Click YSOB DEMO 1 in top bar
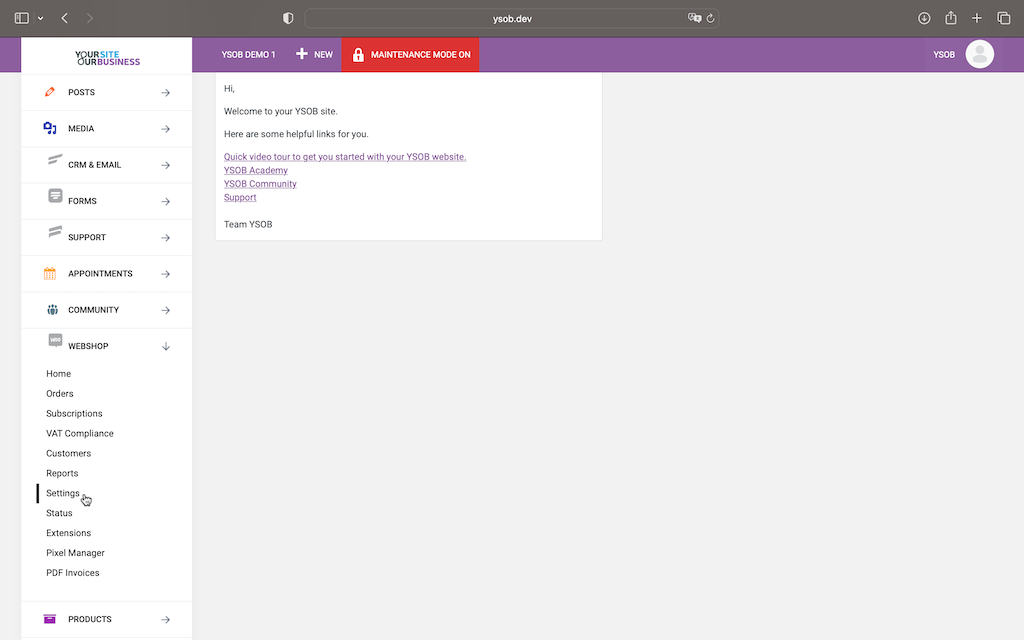The image size is (1024, 640). coord(248,54)
